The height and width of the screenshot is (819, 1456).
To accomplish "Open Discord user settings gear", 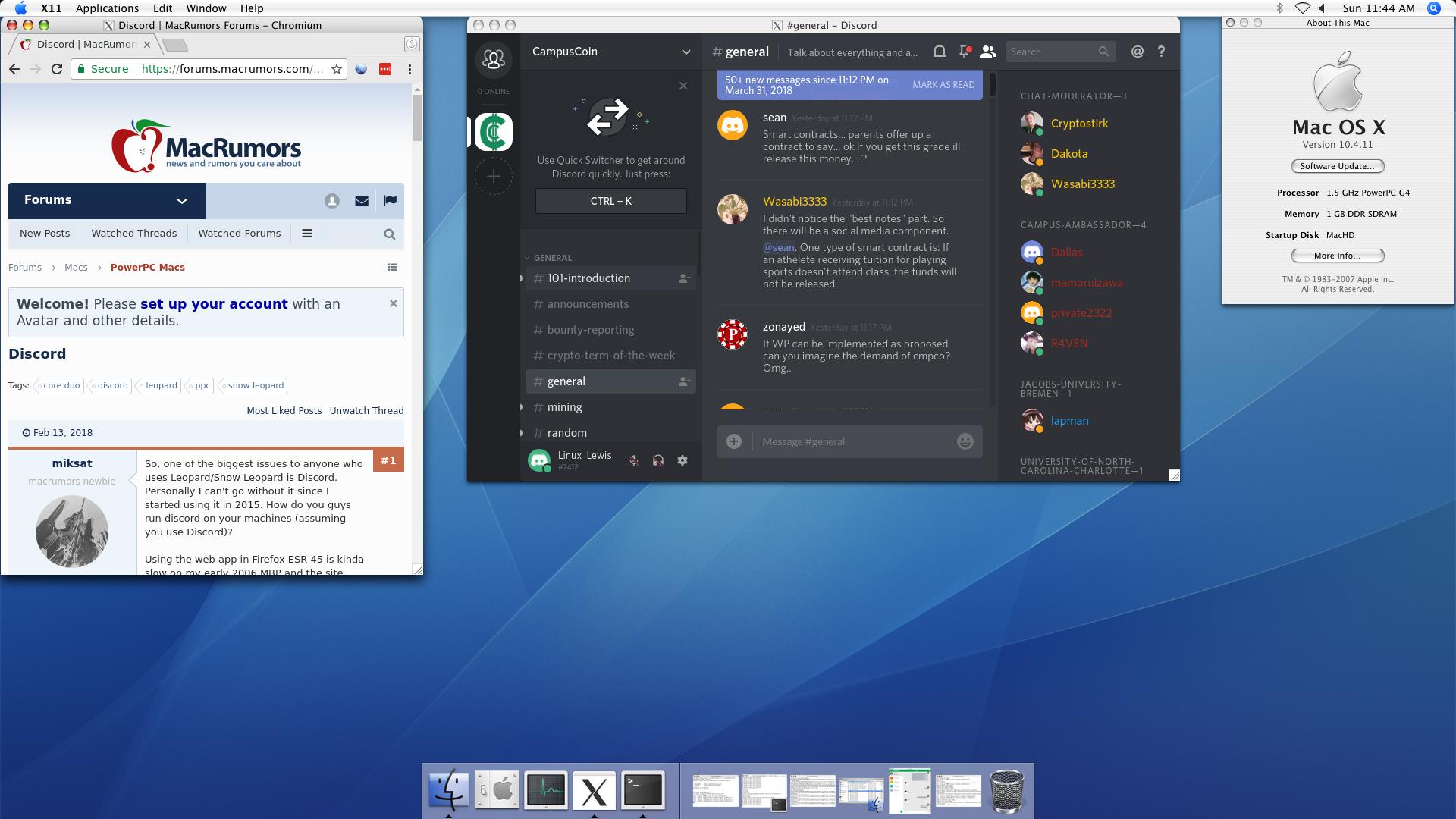I will 682,460.
